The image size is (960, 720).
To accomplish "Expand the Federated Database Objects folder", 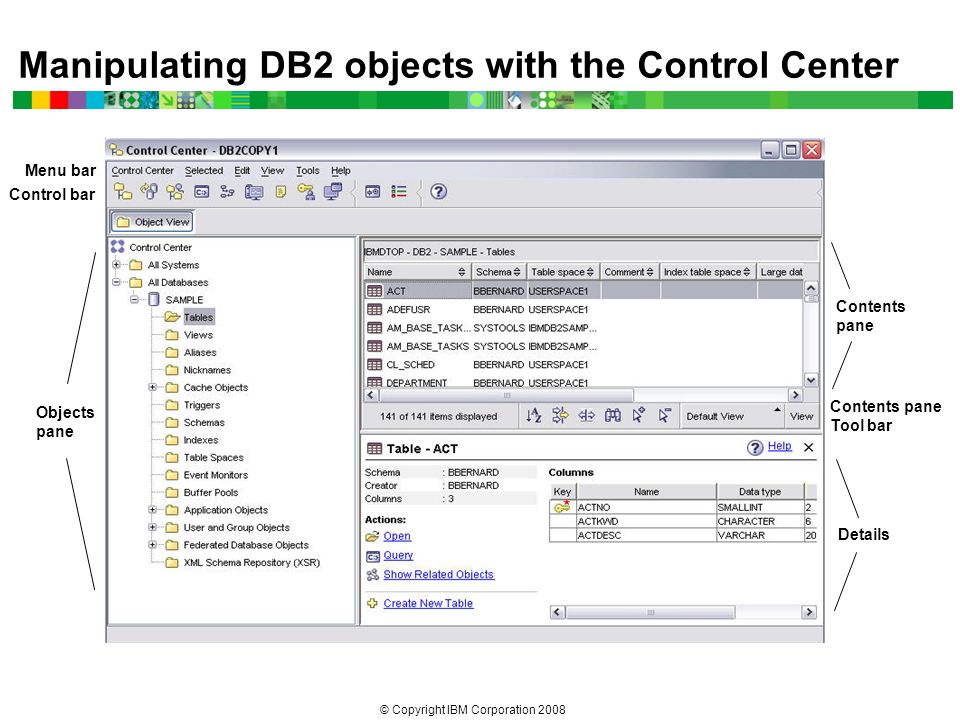I will pos(152,544).
